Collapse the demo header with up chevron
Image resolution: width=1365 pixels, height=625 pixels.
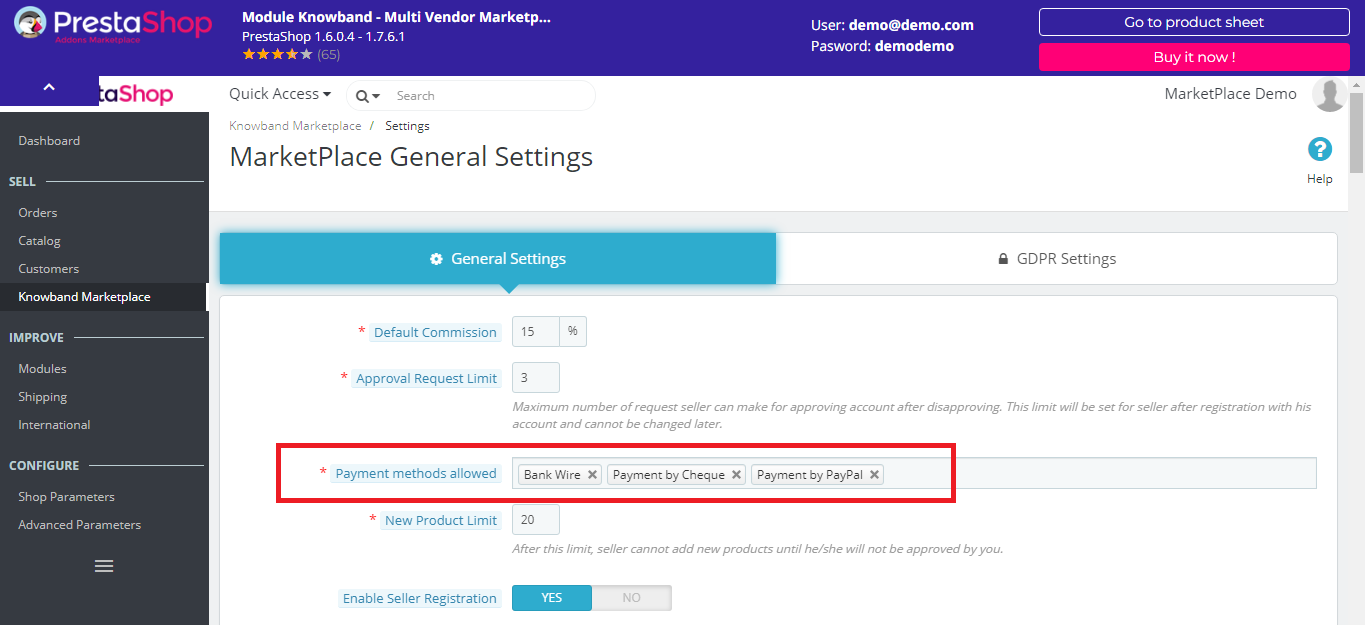pyautogui.click(x=49, y=88)
